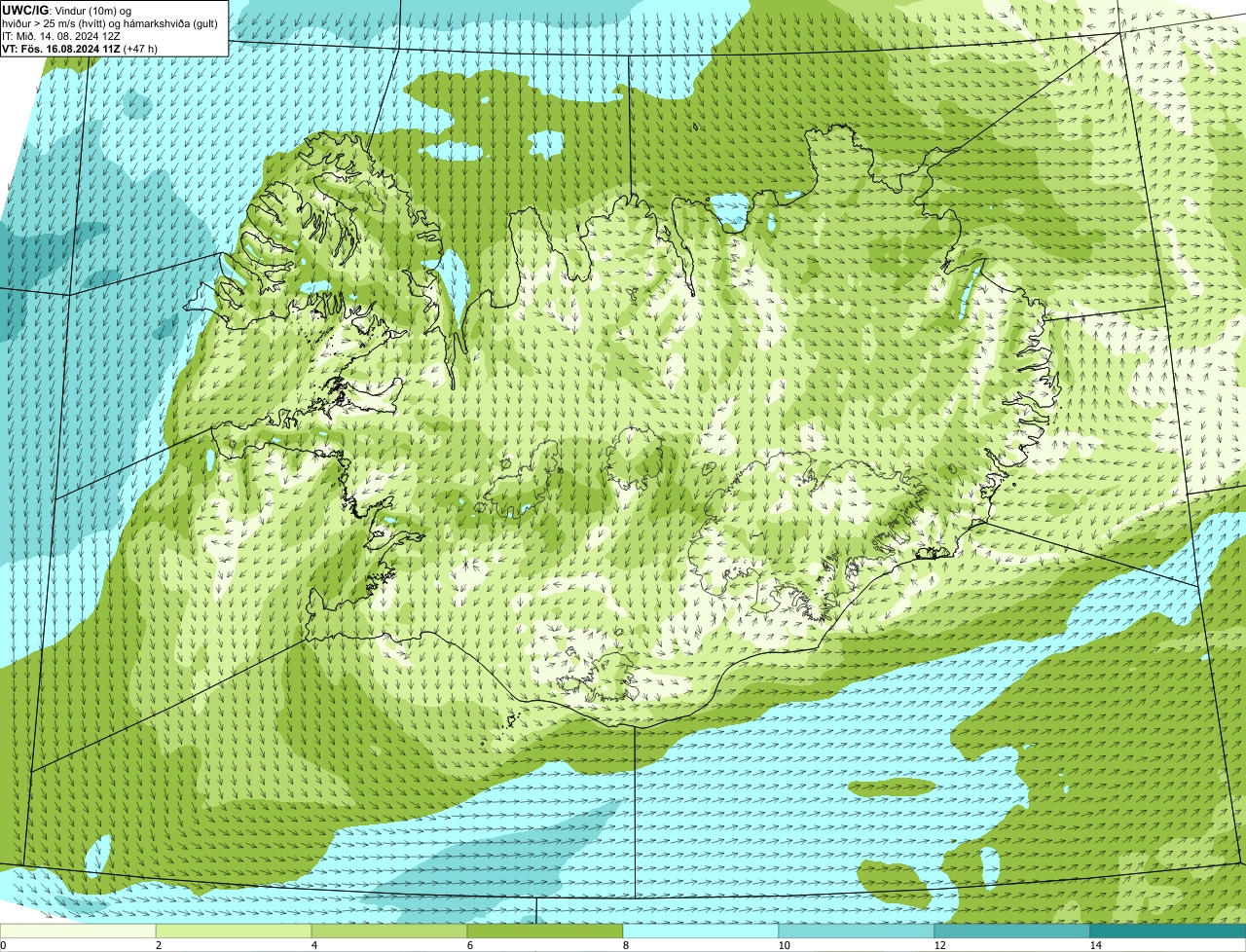Click the darkest teal legend segment above 14
1246x952 pixels.
[x=1168, y=931]
